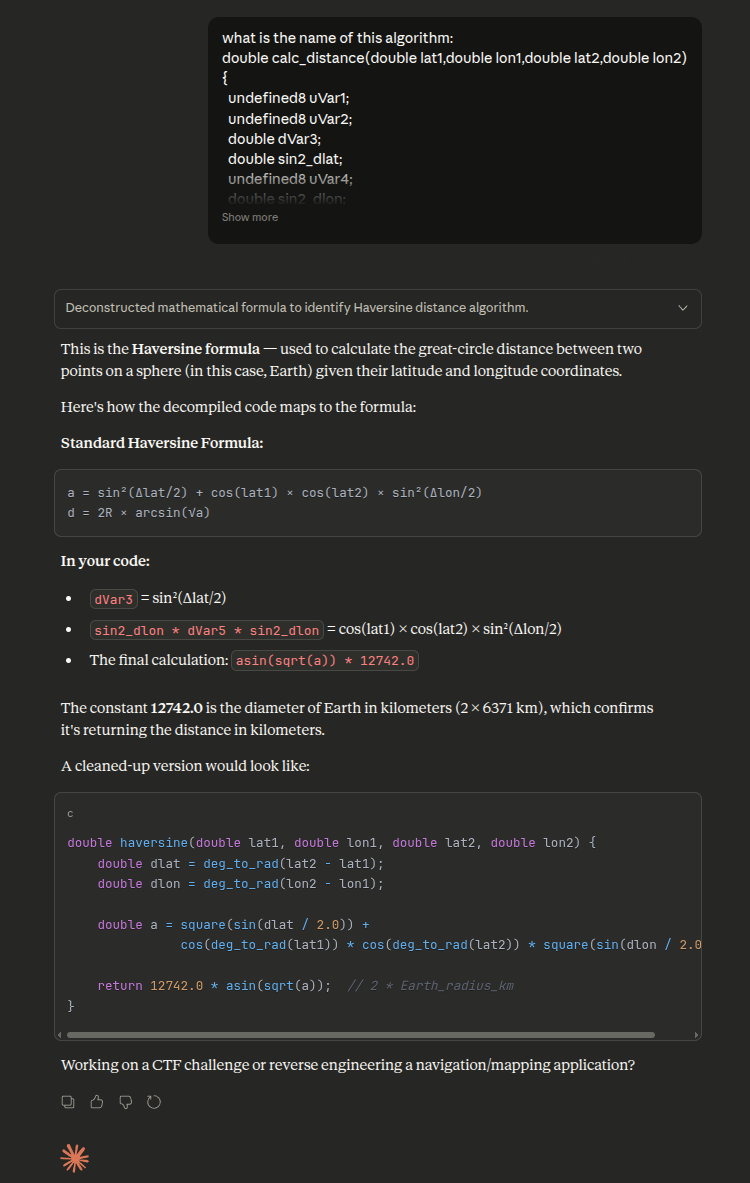The height and width of the screenshot is (1183, 750).
Task: Give the response a thumbs down
Action: tap(126, 1102)
